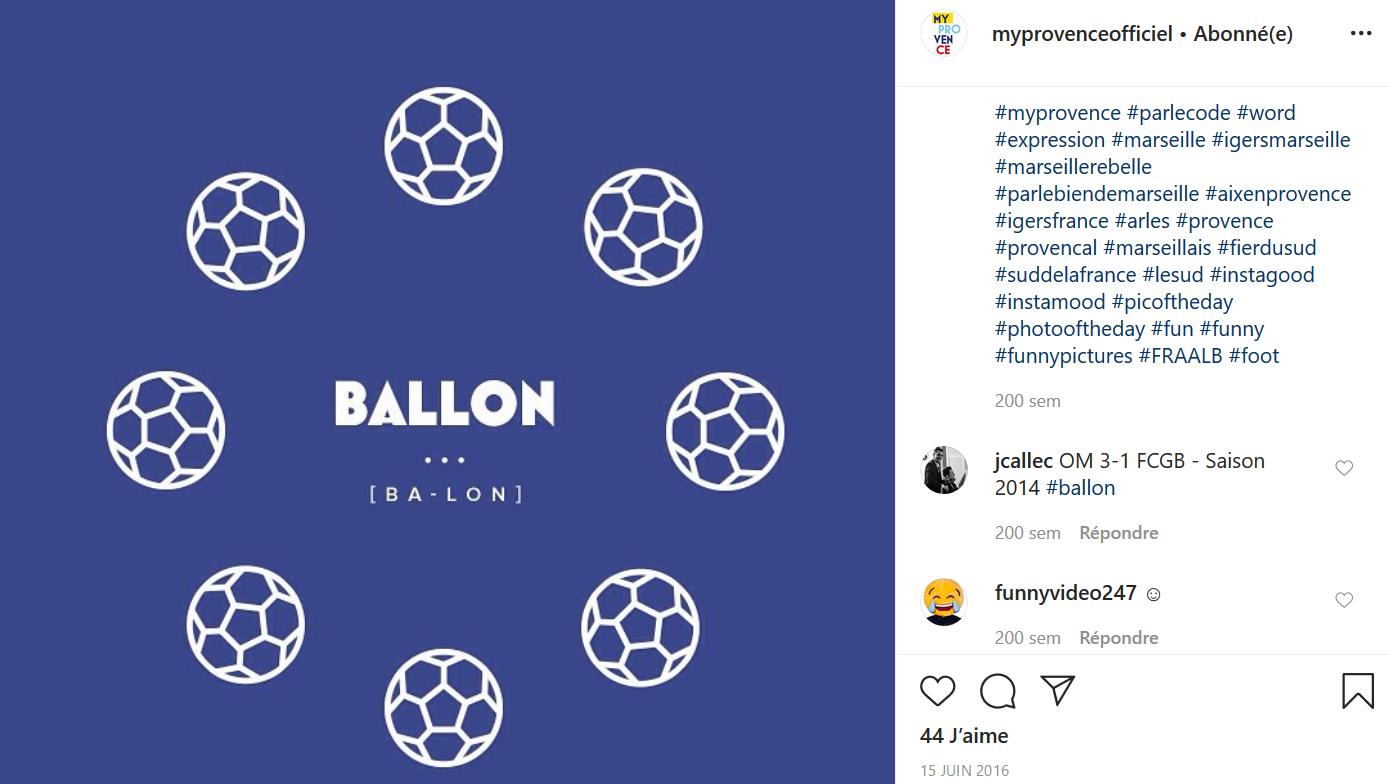
Task: Like jcallec's comment with the heart
Action: pyautogui.click(x=1344, y=467)
